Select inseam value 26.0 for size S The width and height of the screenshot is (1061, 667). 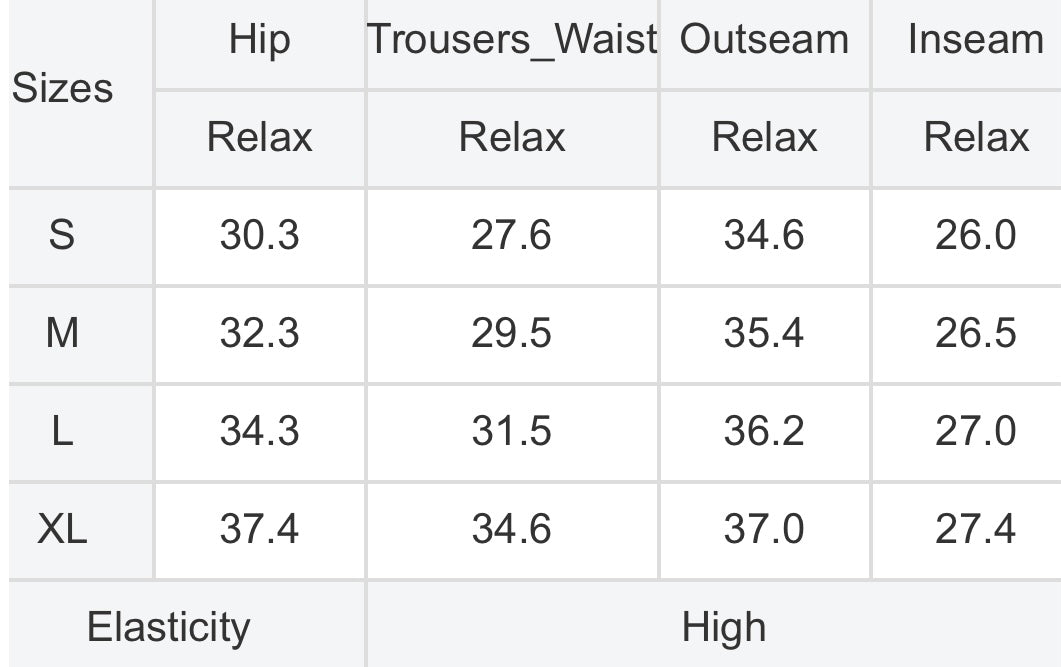tap(975, 235)
